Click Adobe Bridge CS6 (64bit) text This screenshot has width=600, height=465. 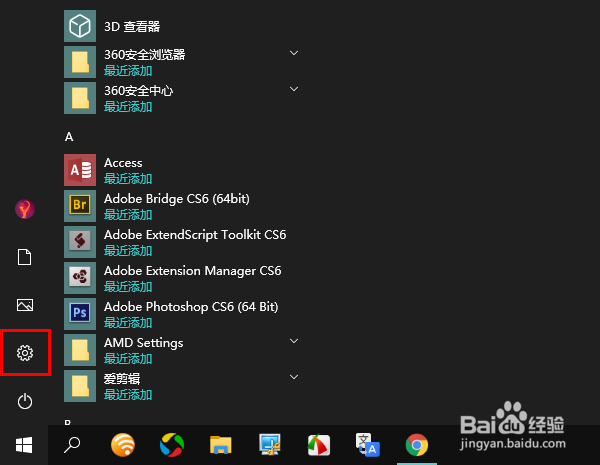coord(177,199)
